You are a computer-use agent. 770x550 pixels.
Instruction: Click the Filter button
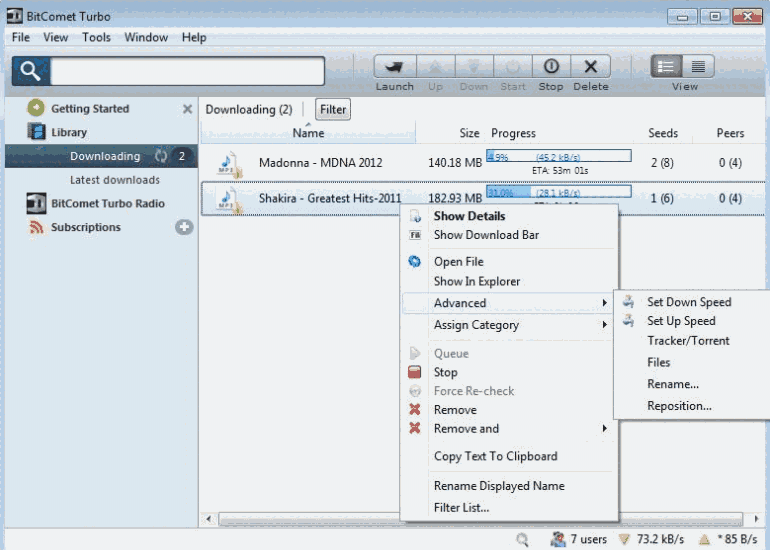click(x=333, y=109)
